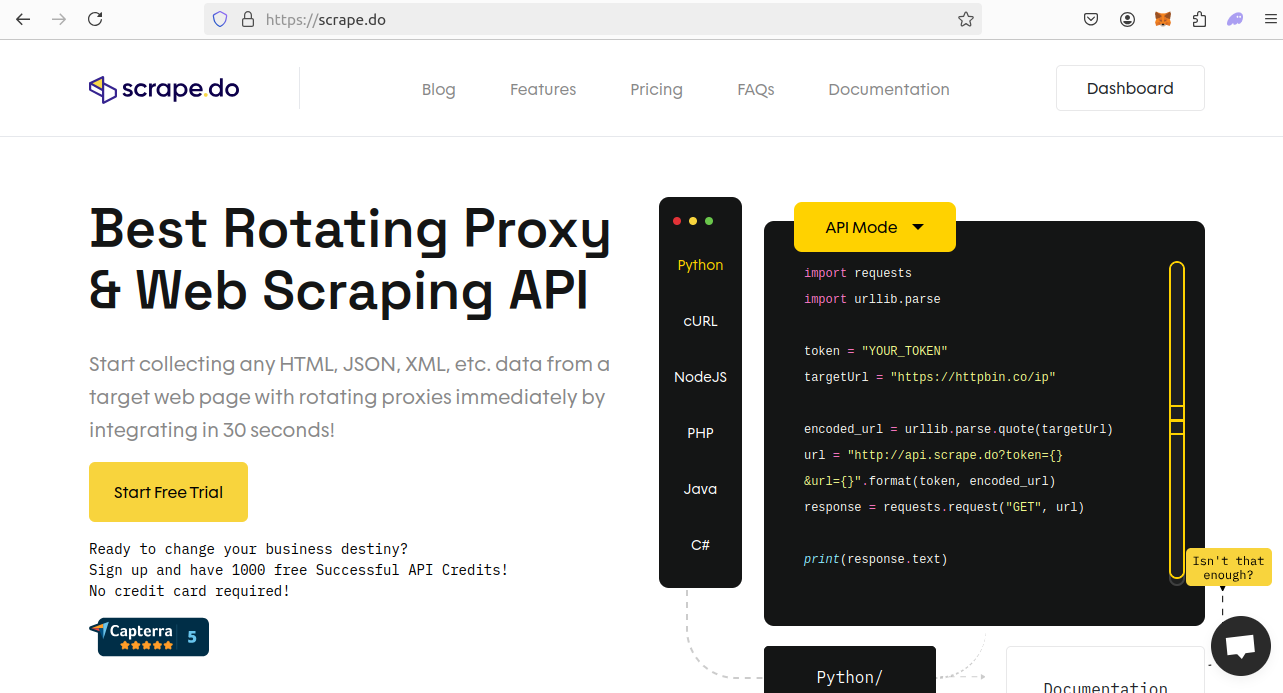The height and width of the screenshot is (693, 1283).
Task: Click the scrape.do logo
Action: [x=164, y=89]
